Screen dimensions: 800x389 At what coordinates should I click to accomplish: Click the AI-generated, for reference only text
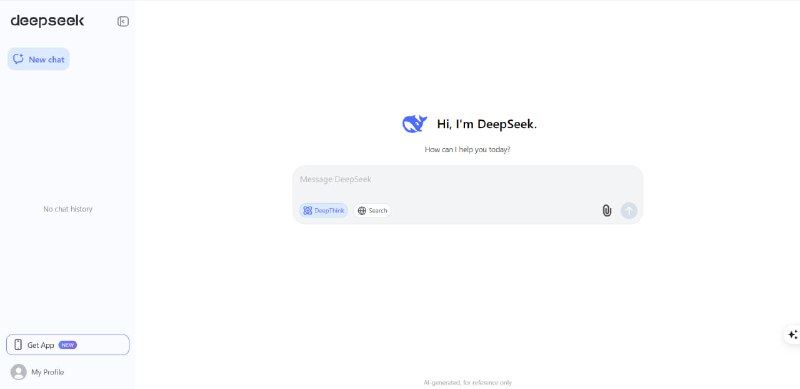pos(467,382)
